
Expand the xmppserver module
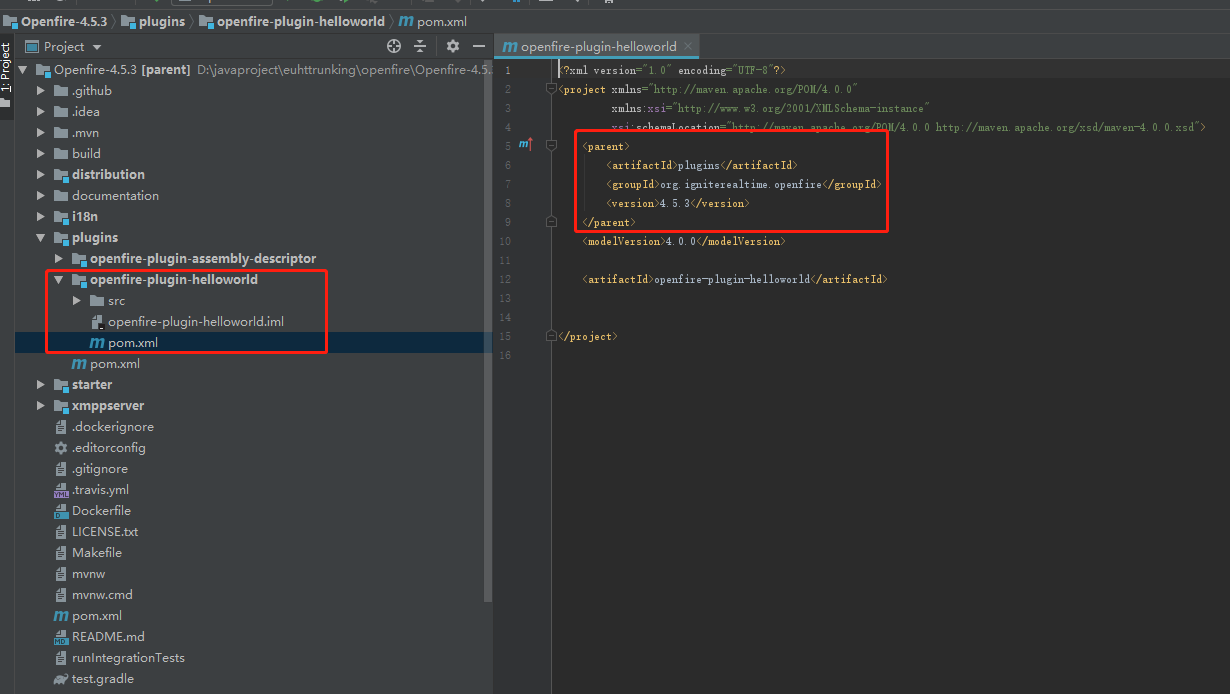tap(41, 406)
